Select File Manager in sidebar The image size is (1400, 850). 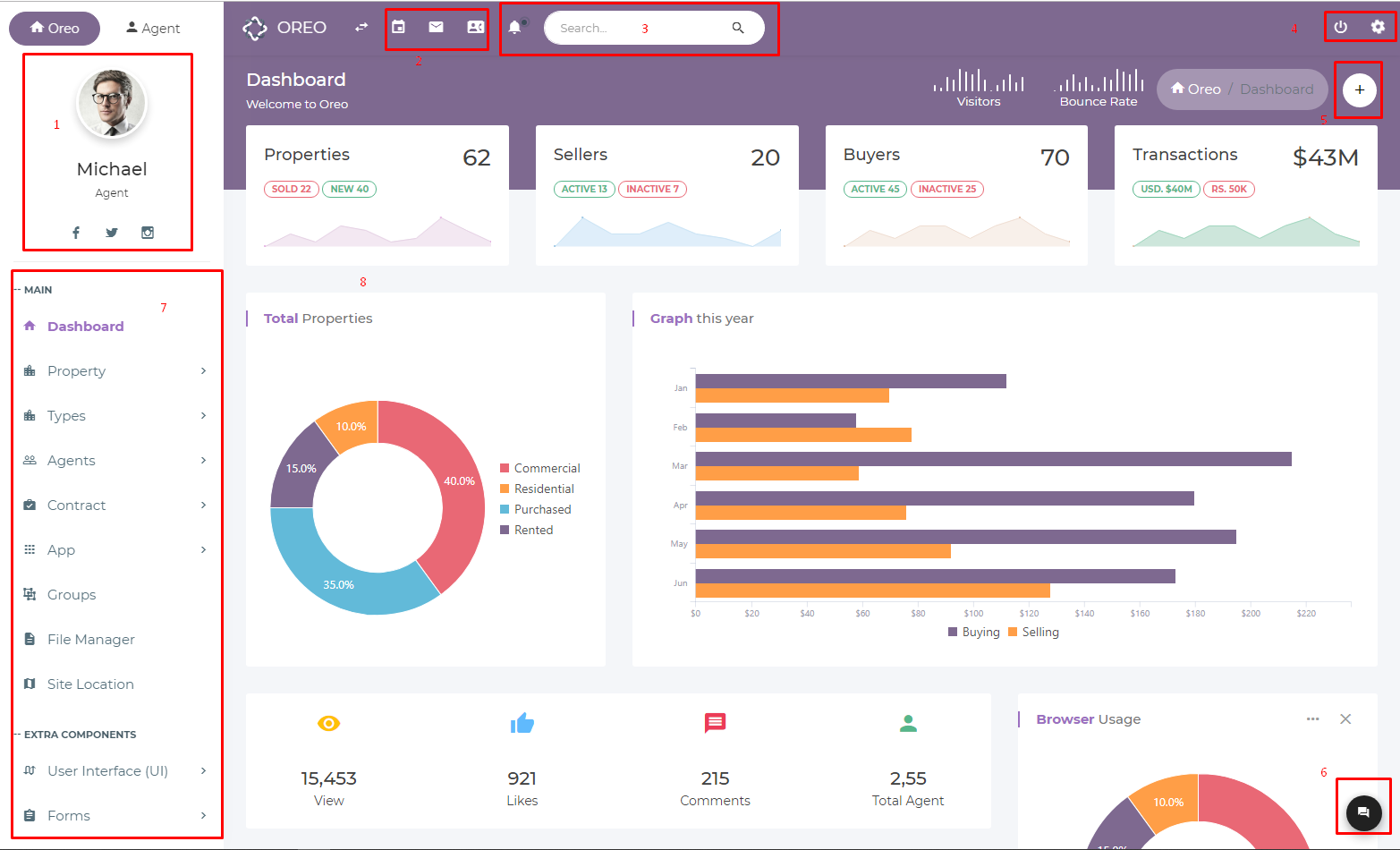point(90,639)
